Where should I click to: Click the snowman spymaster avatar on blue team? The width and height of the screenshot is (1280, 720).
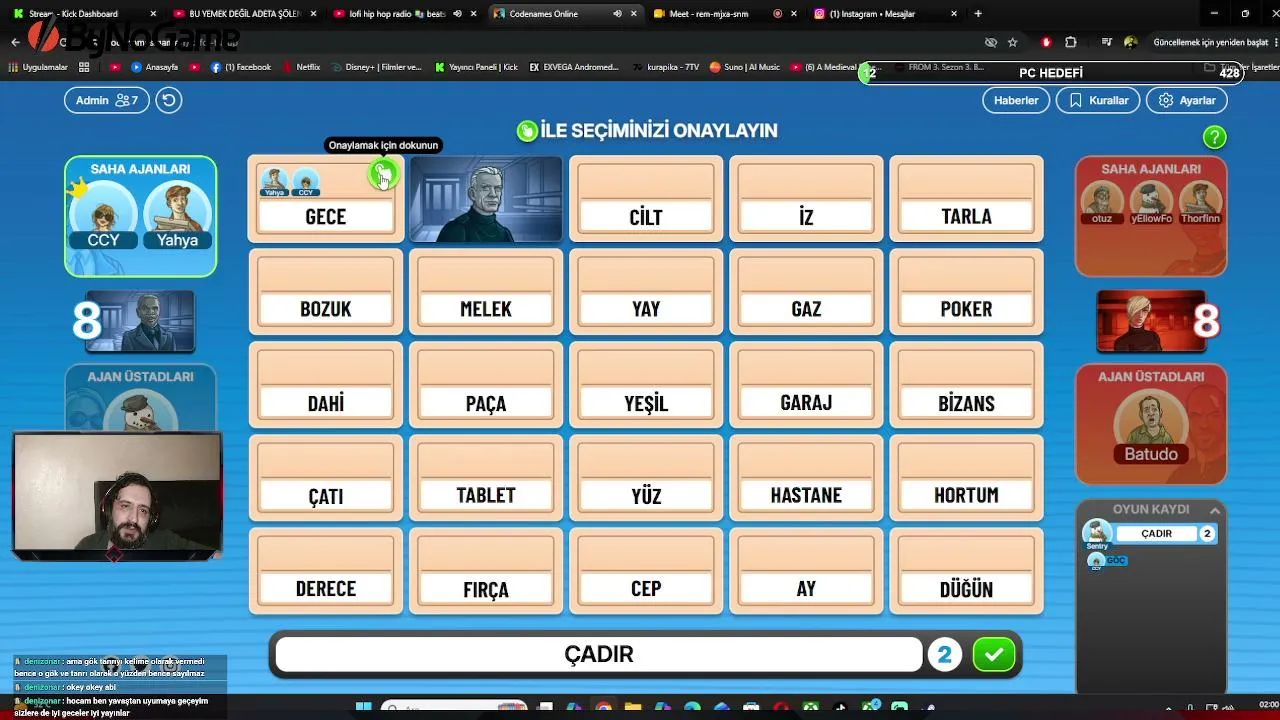coord(140,410)
